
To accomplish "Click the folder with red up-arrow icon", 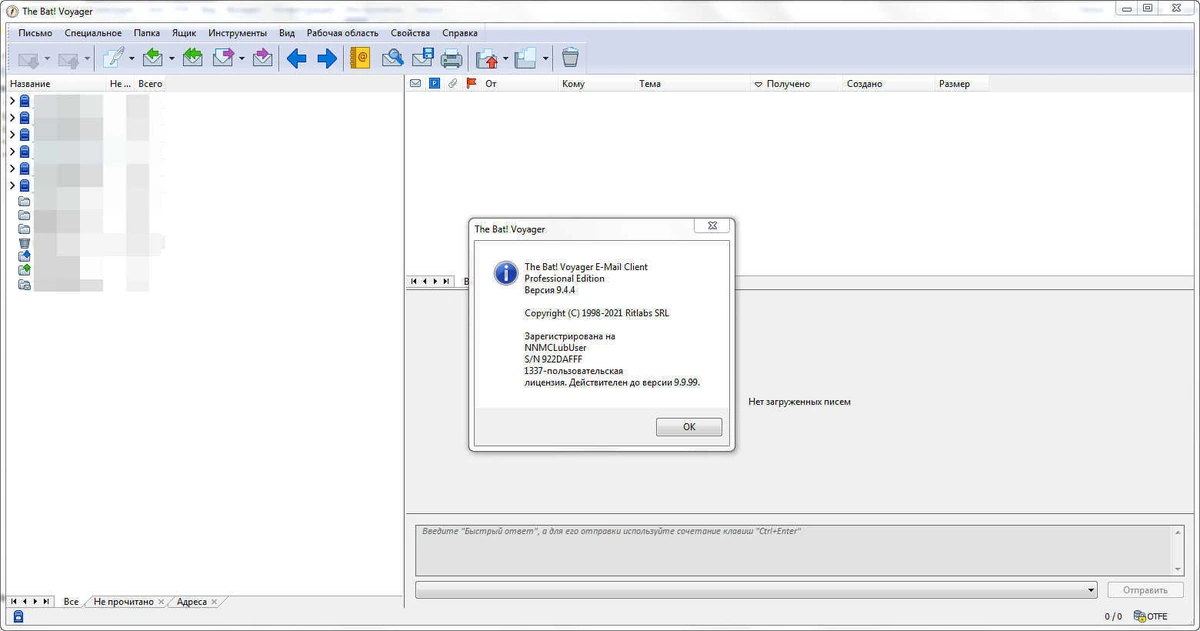I will (x=487, y=58).
